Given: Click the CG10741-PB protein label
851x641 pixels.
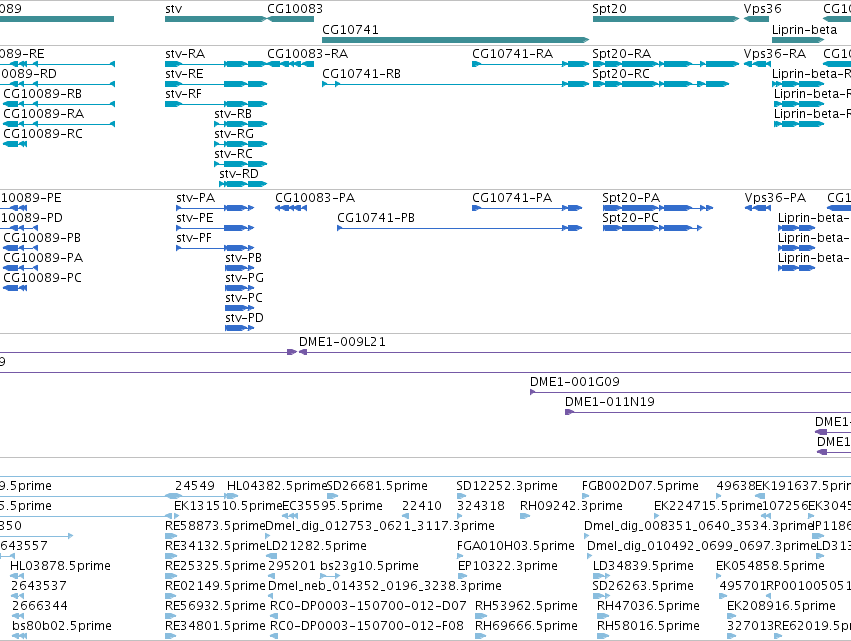Looking at the screenshot, I should (376, 218).
